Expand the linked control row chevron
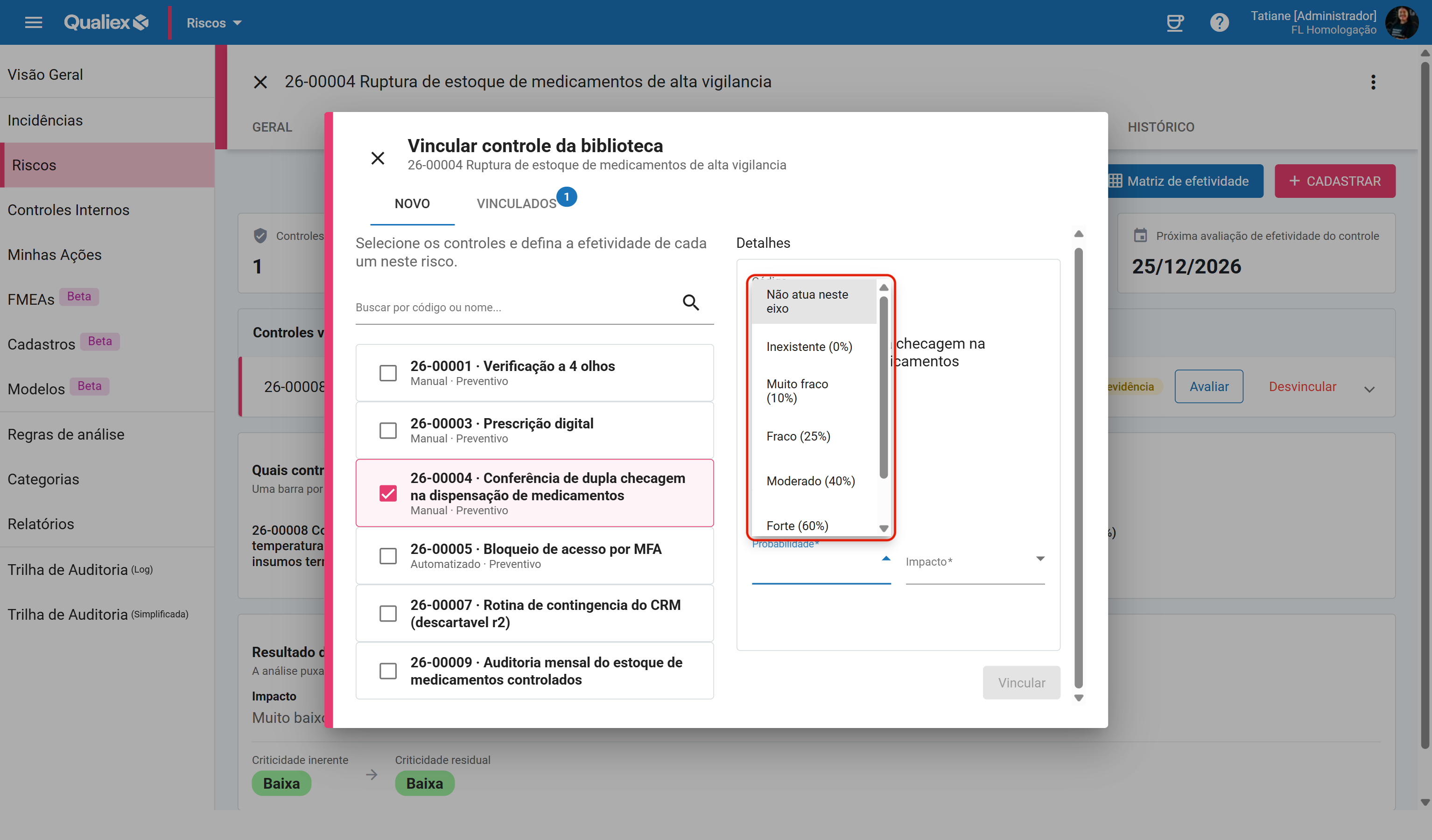1432x840 pixels. pos(1369,389)
